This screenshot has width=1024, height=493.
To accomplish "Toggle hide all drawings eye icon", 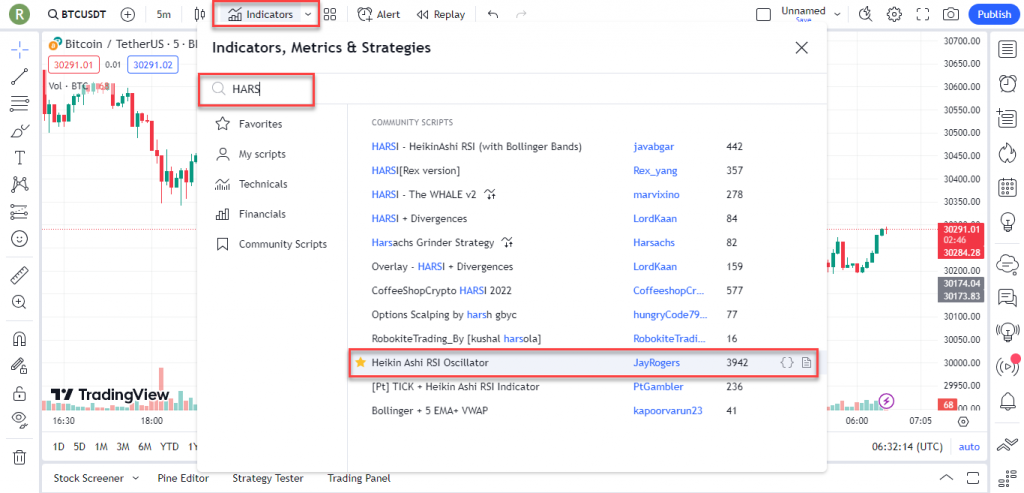I will pos(19,419).
